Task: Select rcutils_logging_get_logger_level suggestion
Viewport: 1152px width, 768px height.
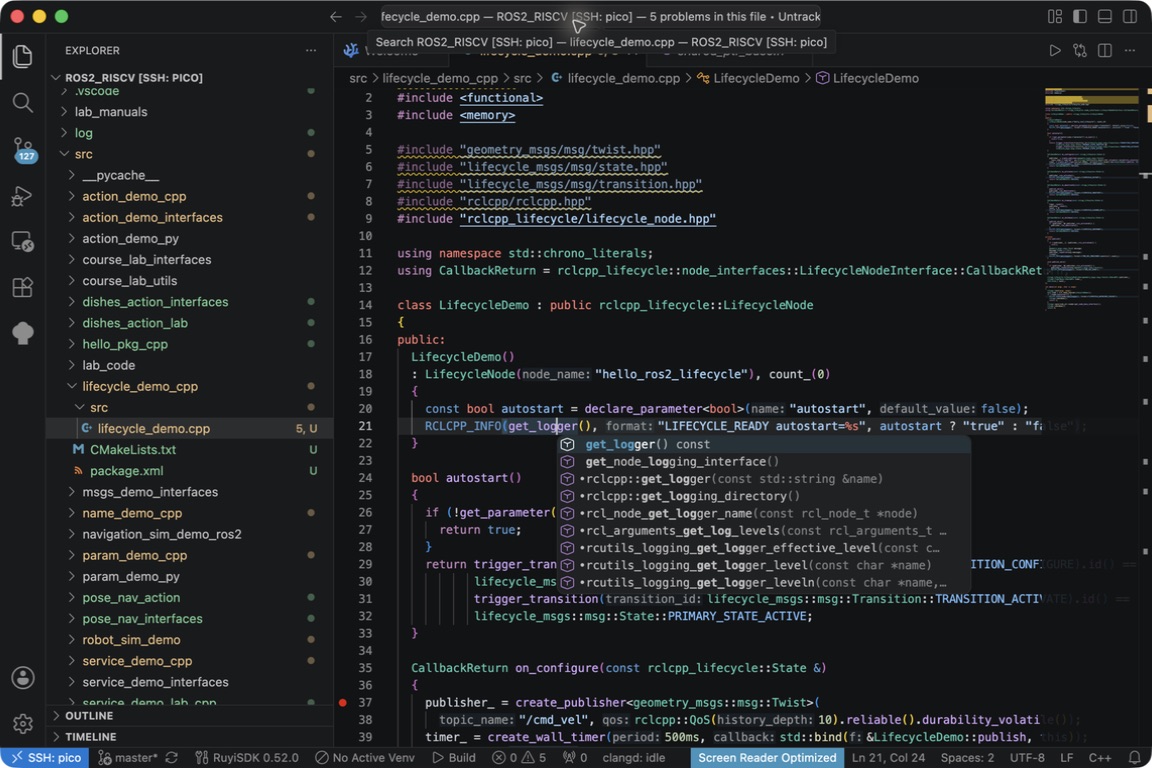Action: pos(763,565)
